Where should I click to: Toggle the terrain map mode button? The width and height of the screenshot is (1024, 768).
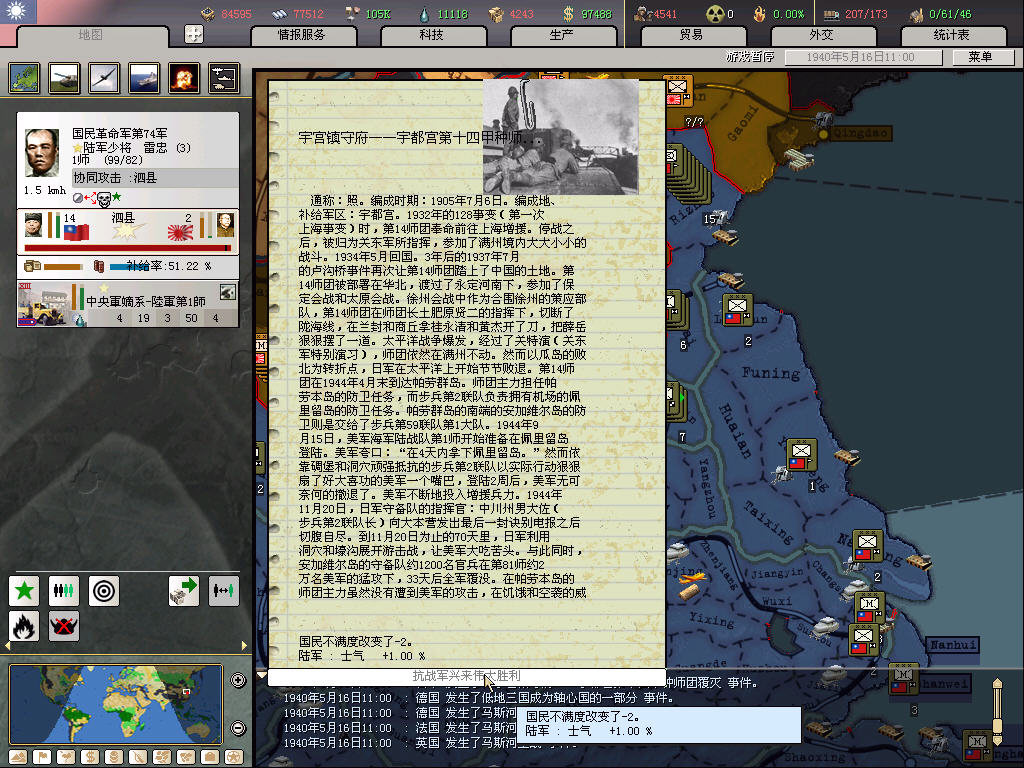coord(17,756)
